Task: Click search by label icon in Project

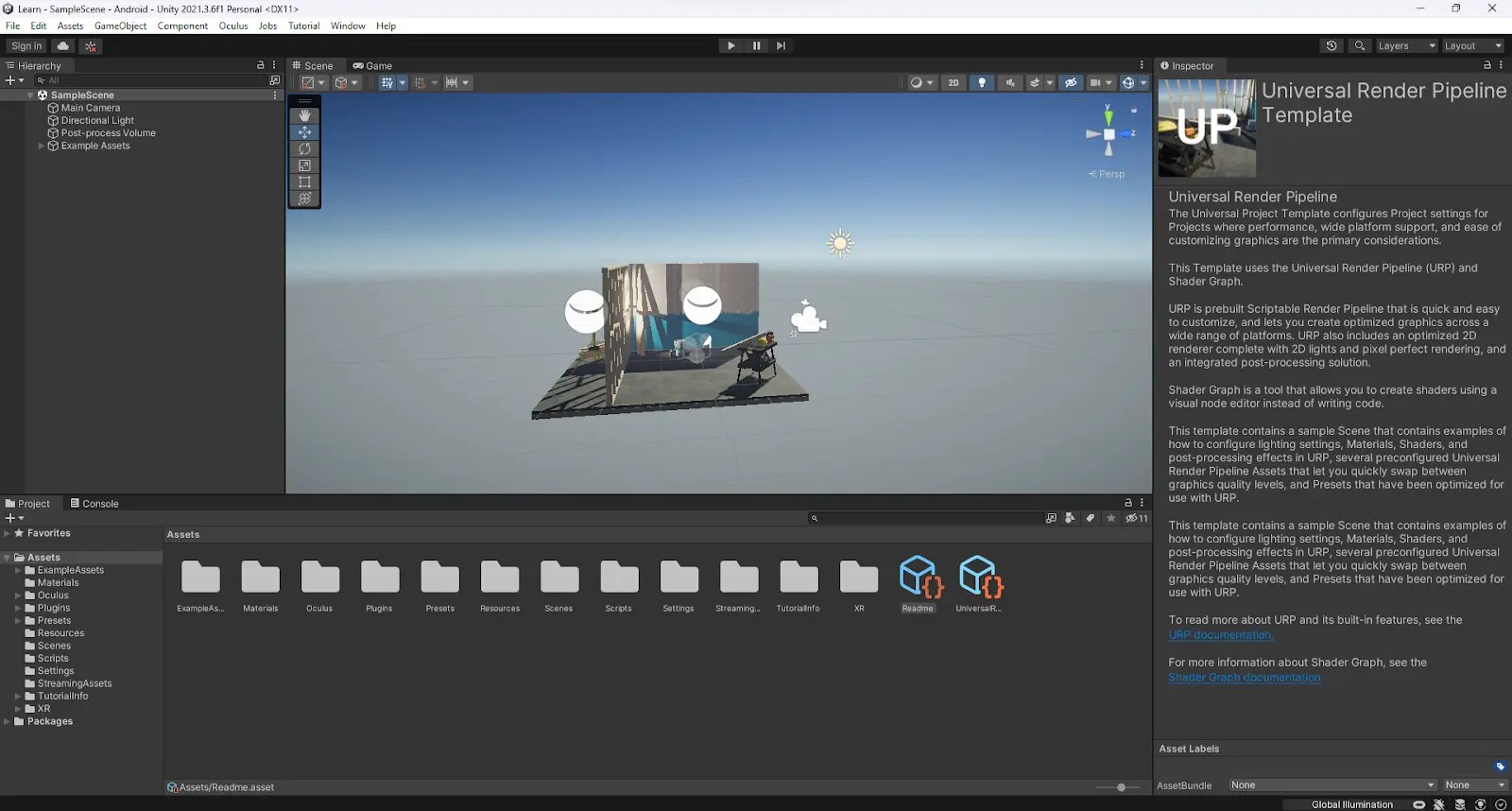Action: [1090, 518]
